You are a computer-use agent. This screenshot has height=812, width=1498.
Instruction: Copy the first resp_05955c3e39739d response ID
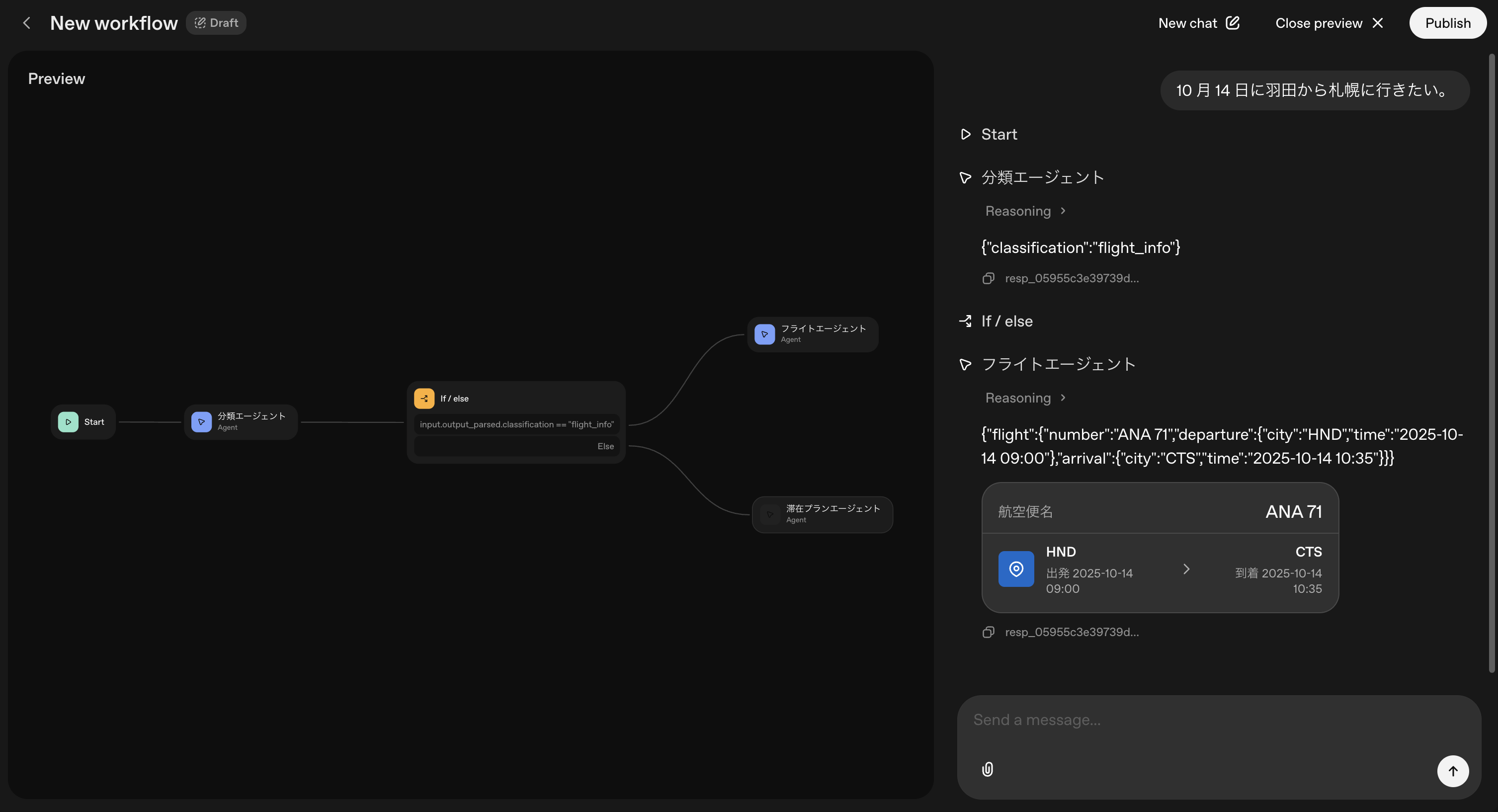pos(988,278)
